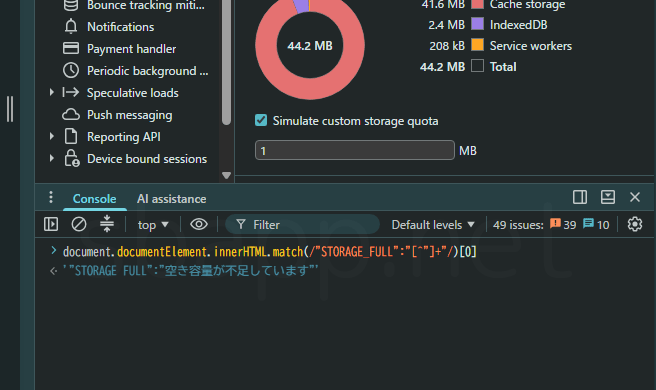Click the Cache storage red swatch

pos(477,4)
